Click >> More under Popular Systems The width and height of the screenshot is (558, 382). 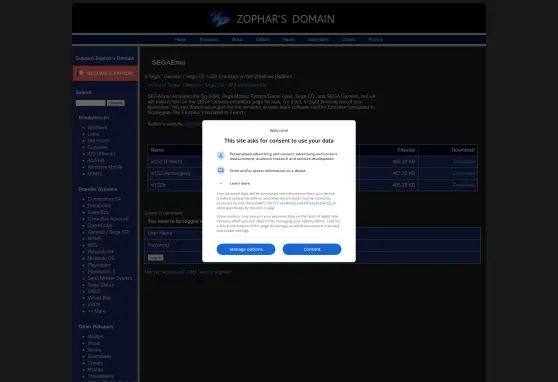pyautogui.click(x=97, y=311)
